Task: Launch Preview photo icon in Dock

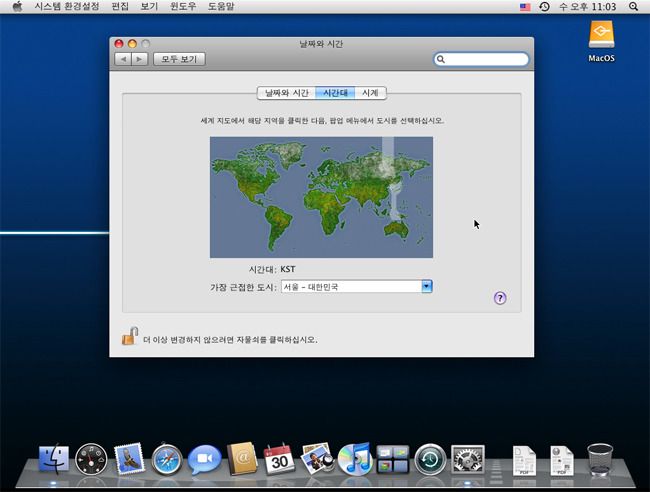Action: (317, 458)
